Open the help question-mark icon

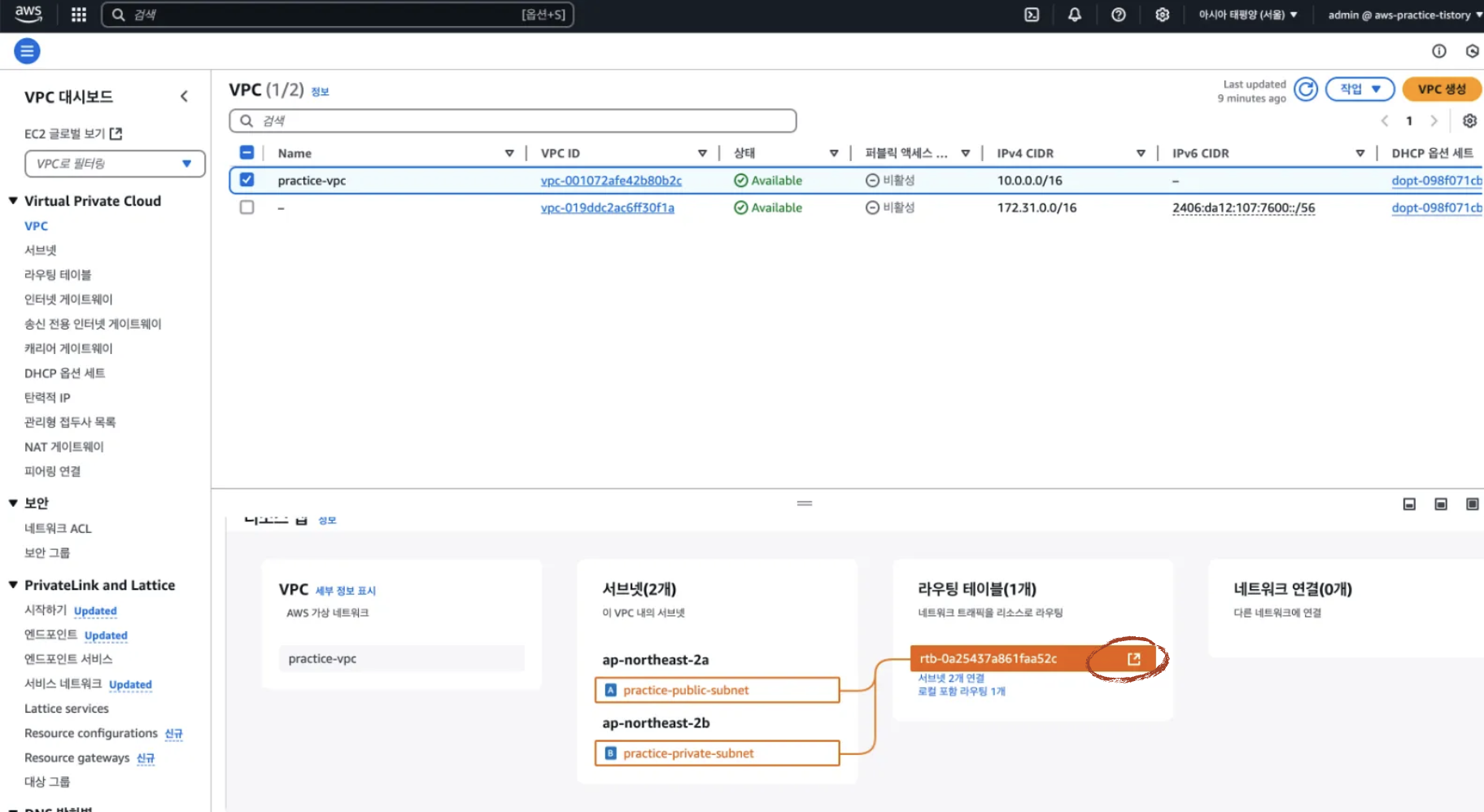click(1119, 15)
